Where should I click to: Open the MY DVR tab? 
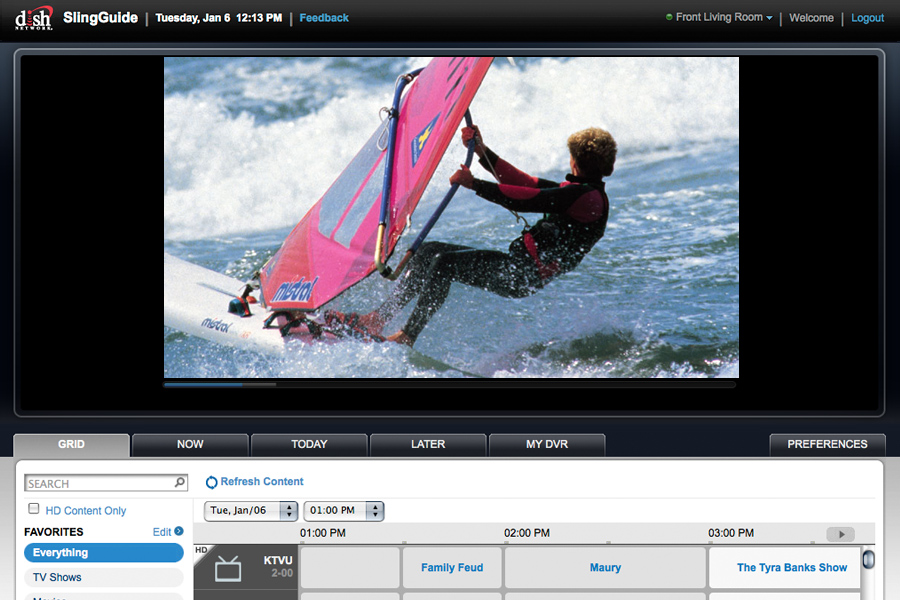[x=546, y=444]
